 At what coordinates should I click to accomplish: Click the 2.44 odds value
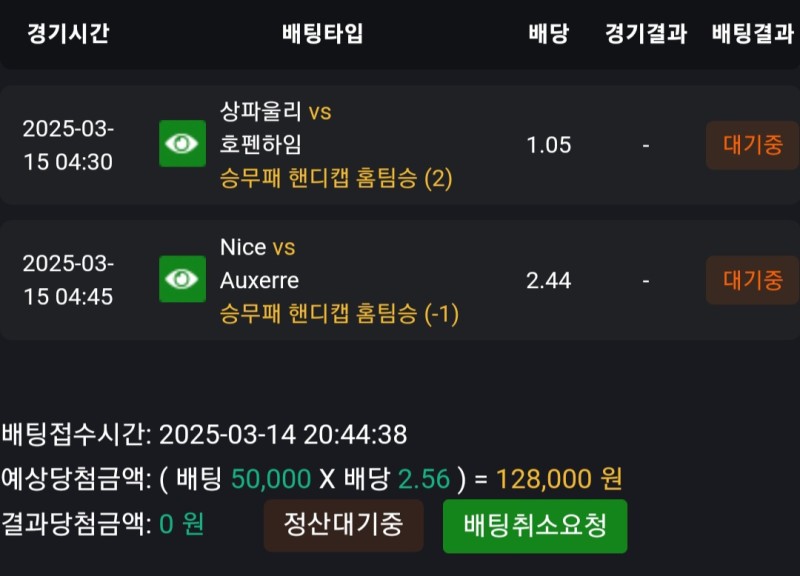point(548,280)
